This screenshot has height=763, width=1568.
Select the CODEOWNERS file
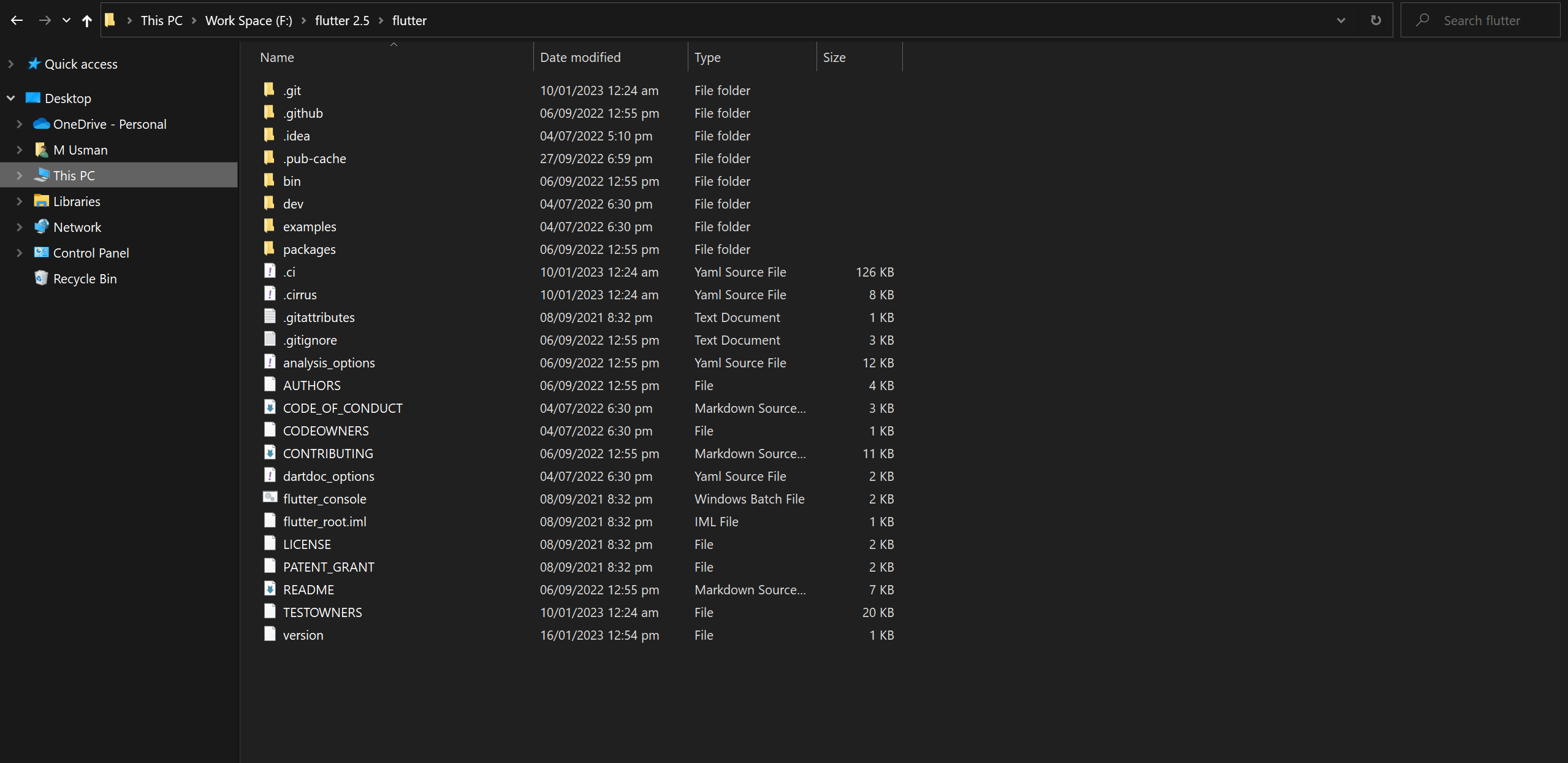point(325,431)
